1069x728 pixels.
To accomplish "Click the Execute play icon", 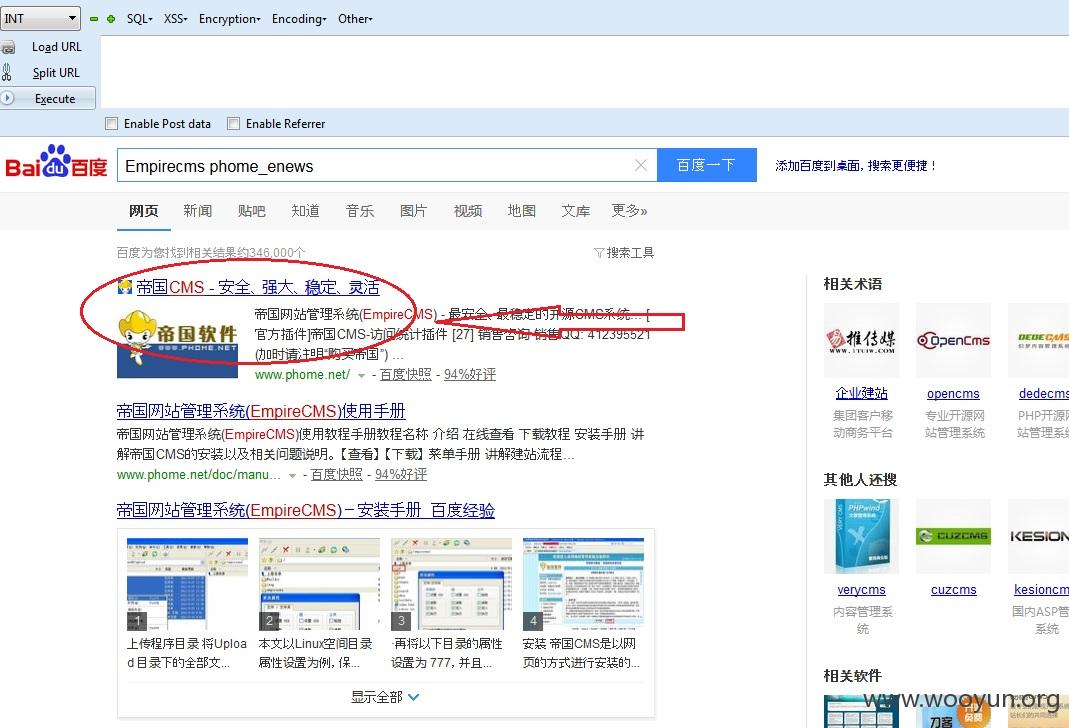I will pos(7,98).
